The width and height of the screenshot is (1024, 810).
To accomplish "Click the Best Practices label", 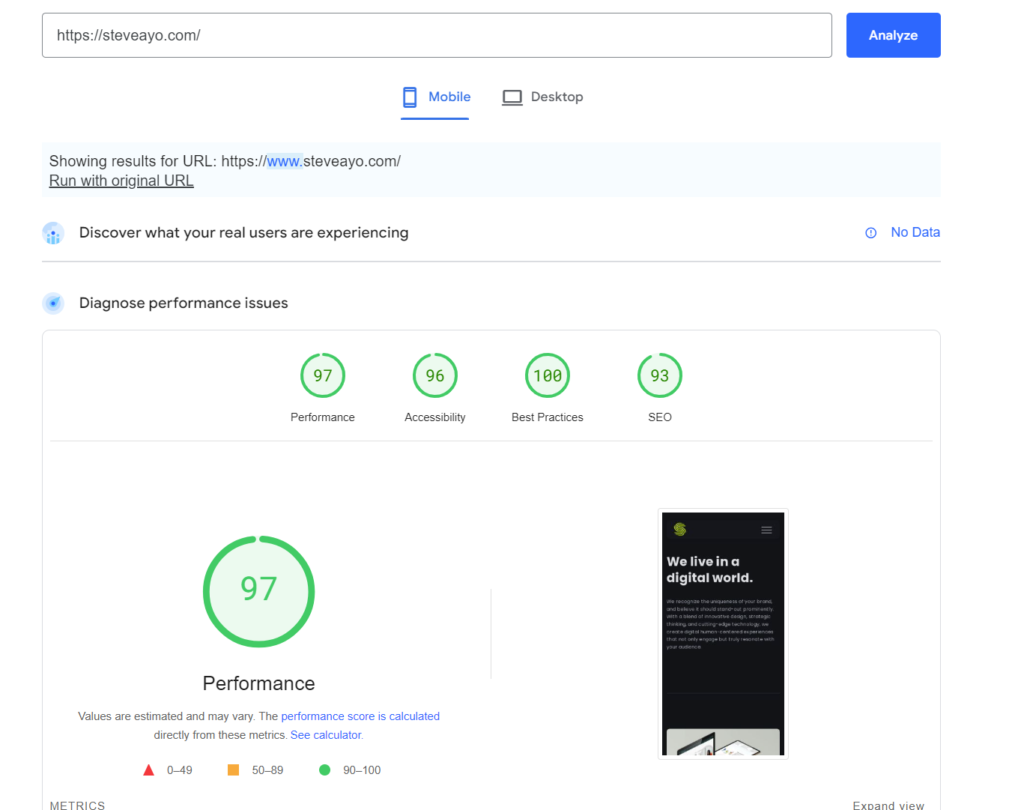I will tap(547, 417).
